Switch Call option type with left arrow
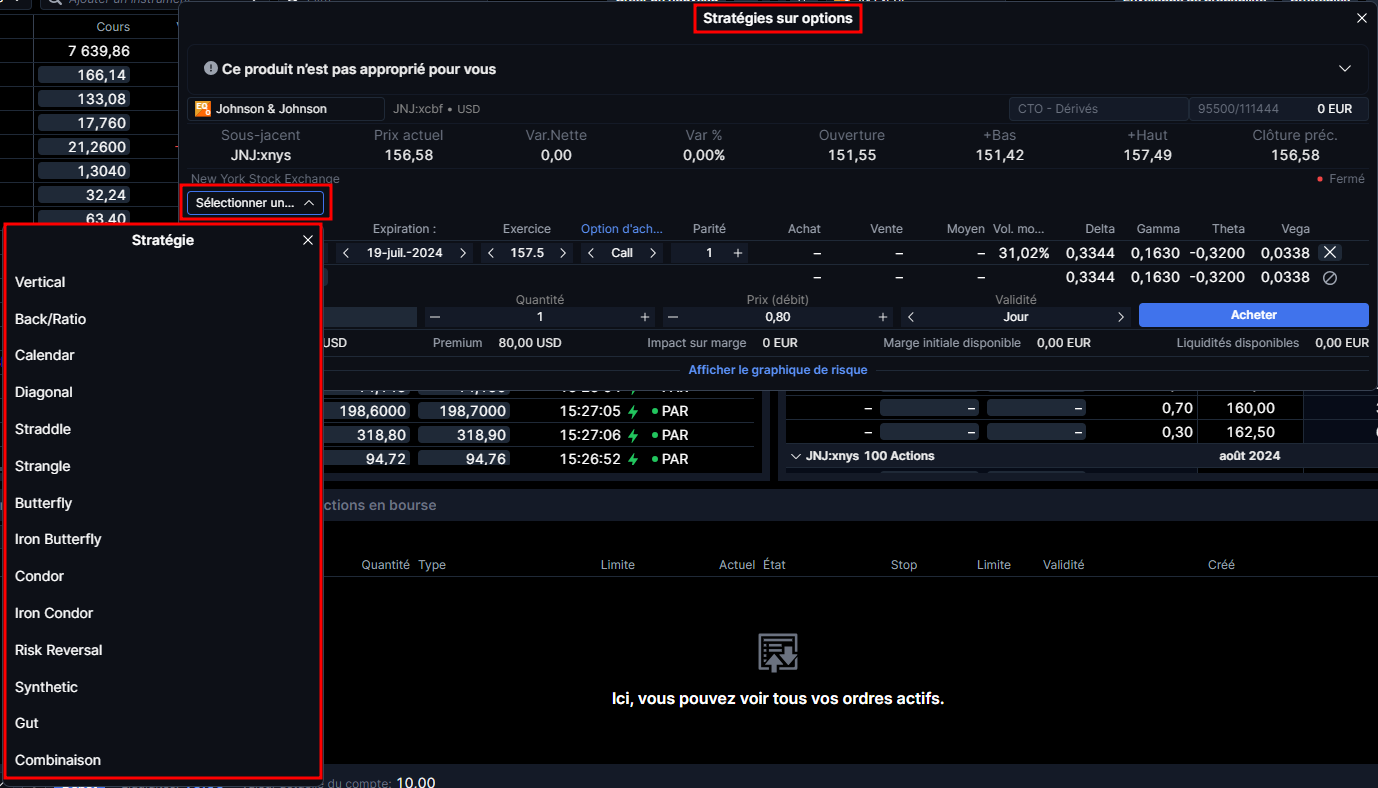Image resolution: width=1378 pixels, height=788 pixels. pyautogui.click(x=591, y=253)
